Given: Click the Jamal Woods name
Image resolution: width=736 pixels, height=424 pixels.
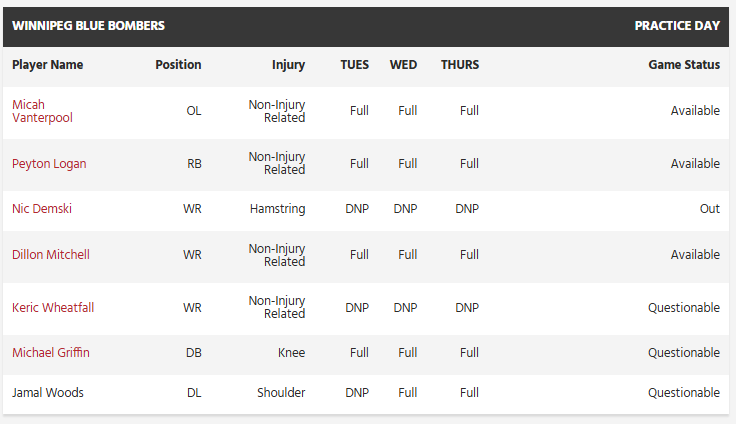Looking at the screenshot, I should [x=48, y=393].
